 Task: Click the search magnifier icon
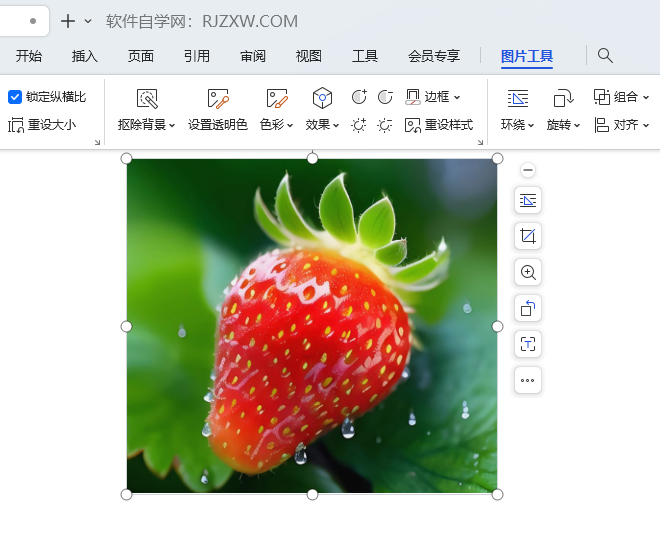point(605,56)
